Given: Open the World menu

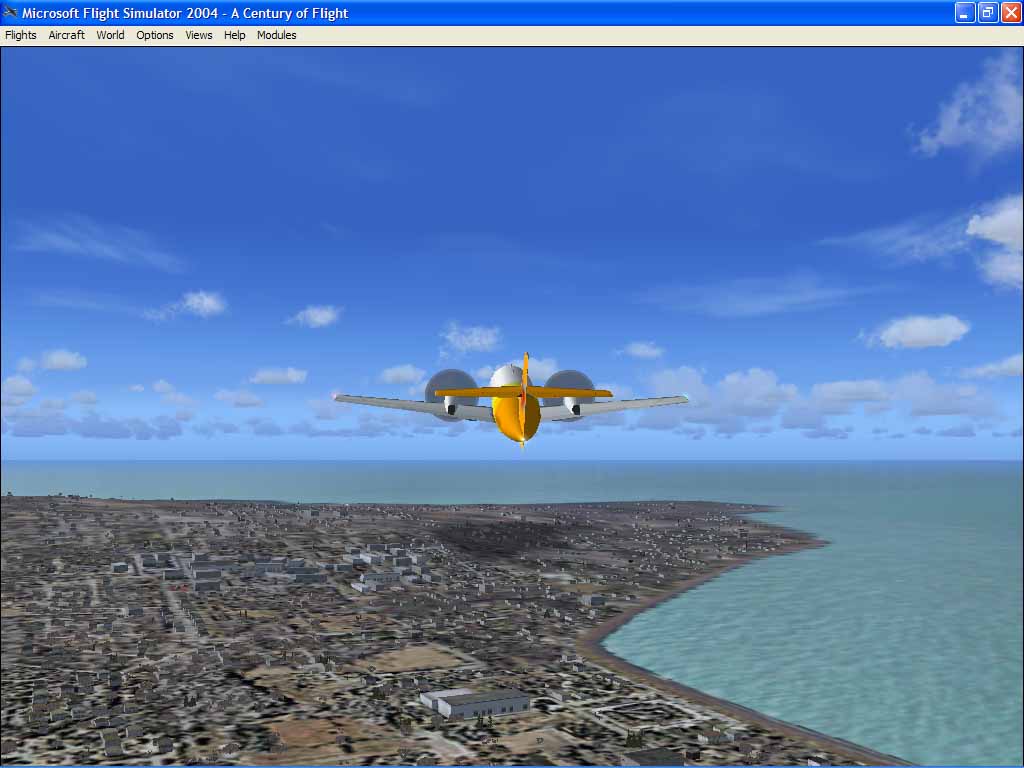Looking at the screenshot, I should tap(110, 35).
